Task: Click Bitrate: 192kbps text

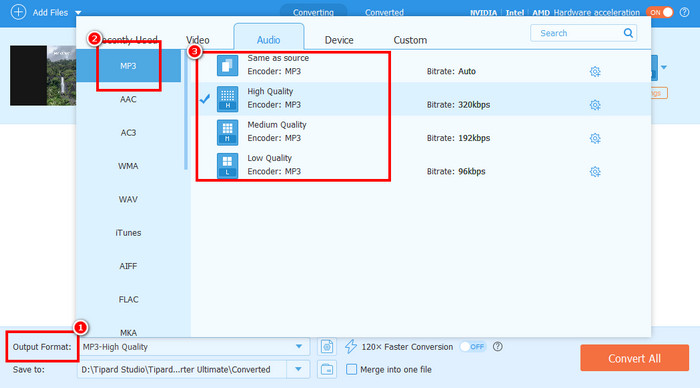Action: click(458, 138)
